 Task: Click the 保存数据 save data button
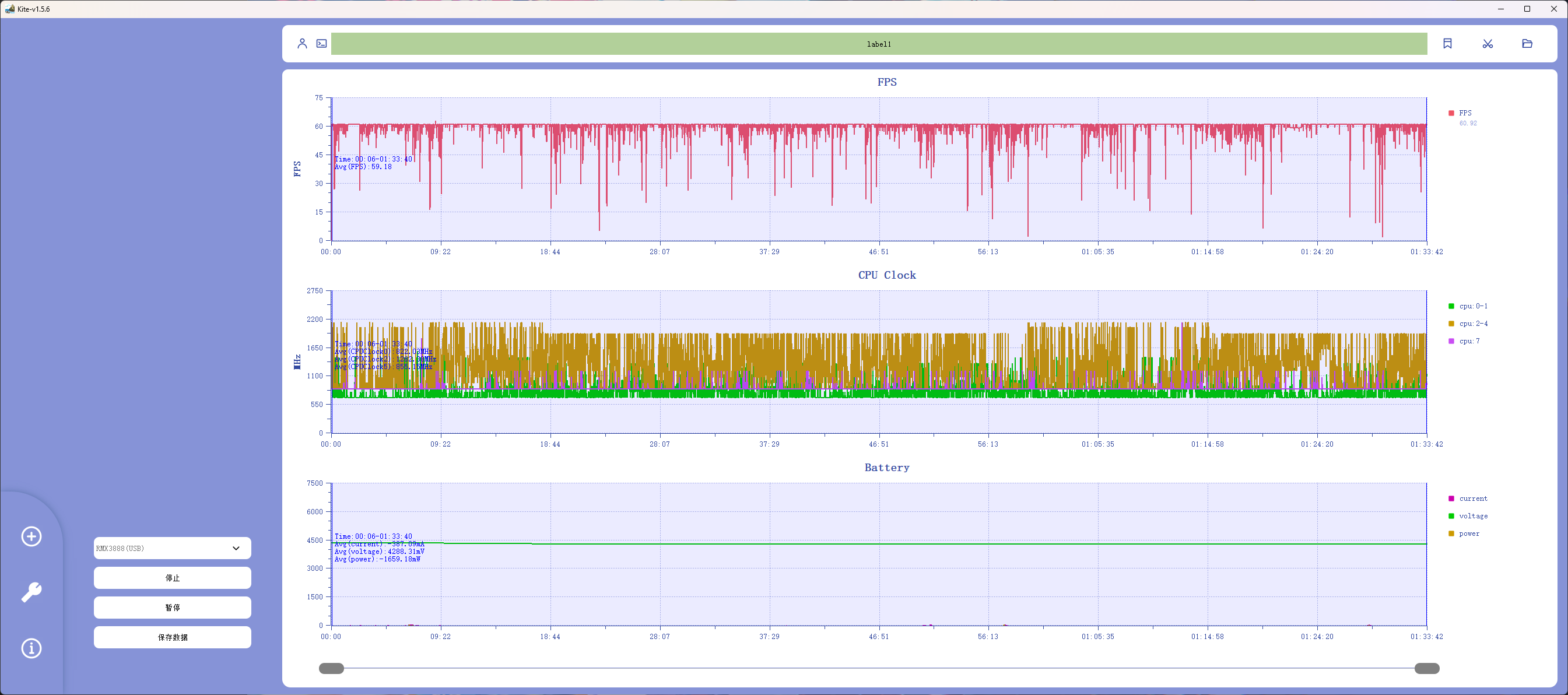172,637
